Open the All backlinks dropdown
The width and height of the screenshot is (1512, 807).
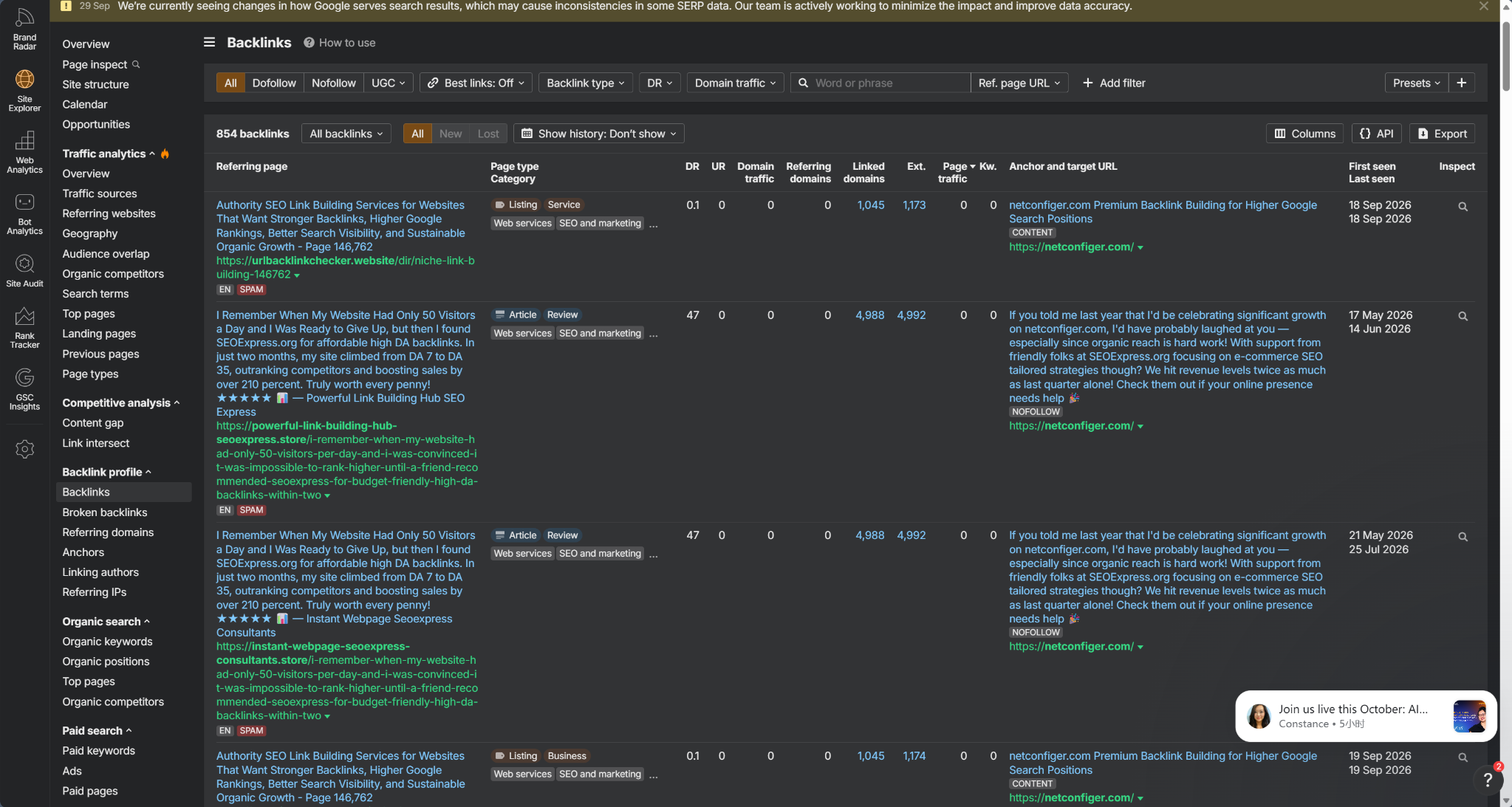[346, 134]
